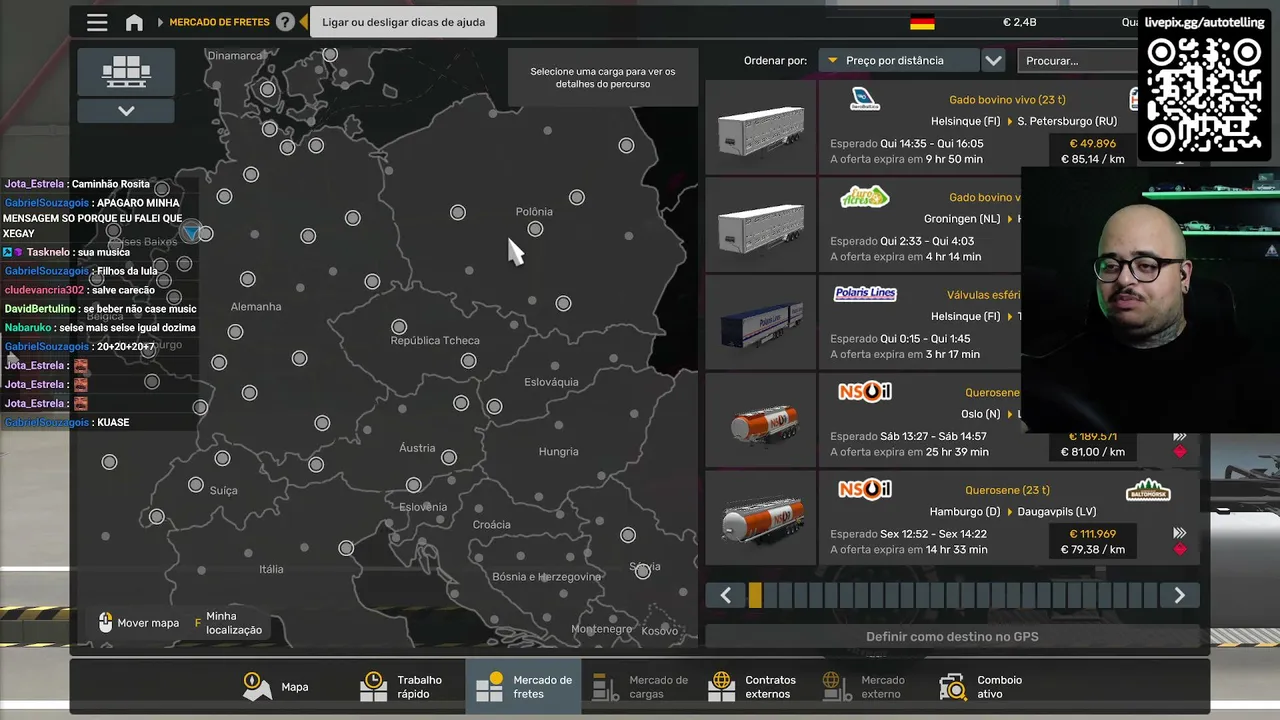Viewport: 1280px width, 720px height.
Task: Open the hamburger main menu
Action: tap(97, 22)
